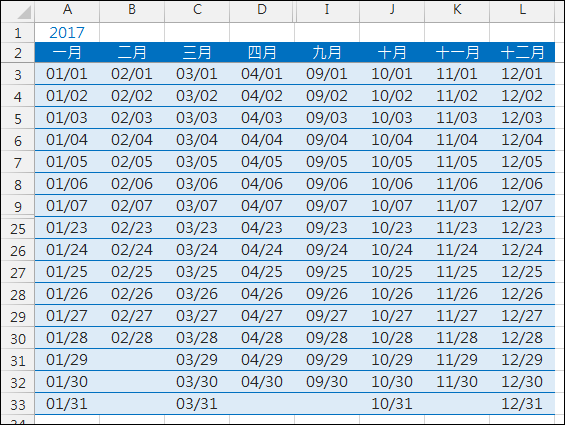Select row 30 header

tap(18, 338)
